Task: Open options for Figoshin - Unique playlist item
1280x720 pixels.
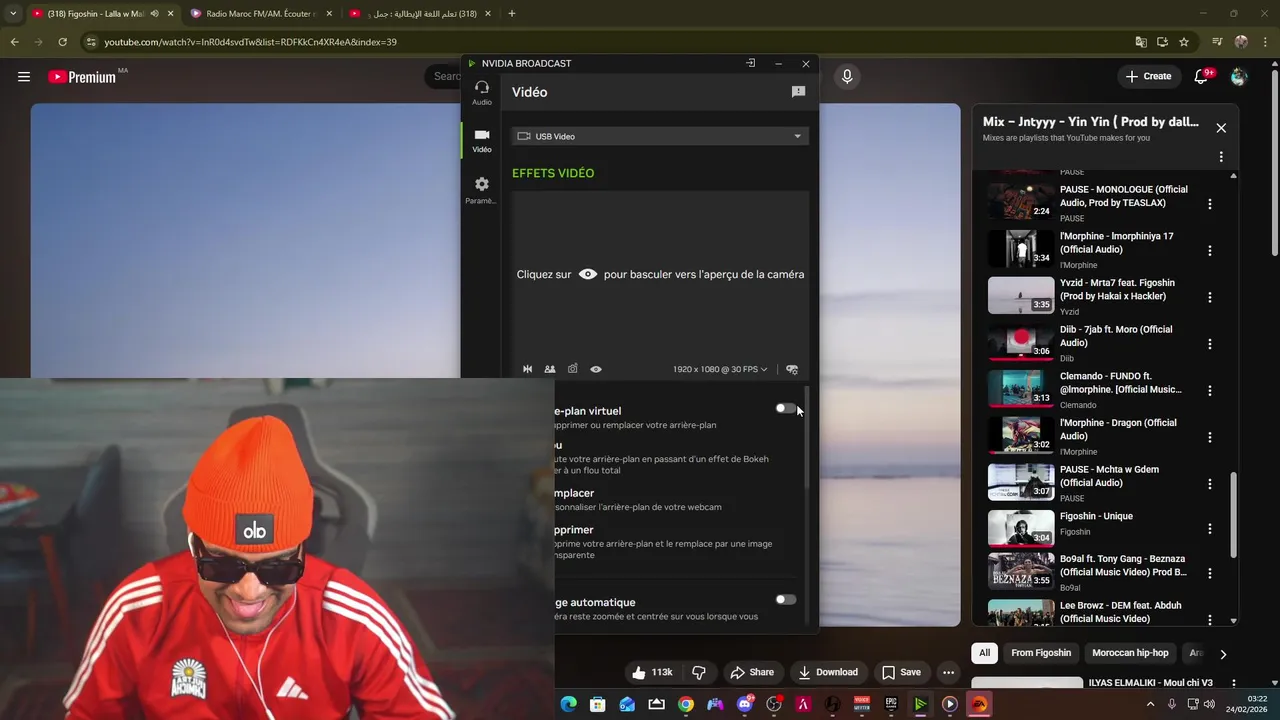Action: click(x=1210, y=529)
